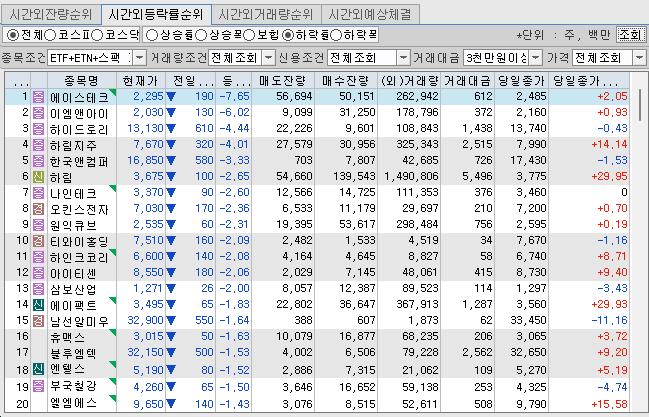Sort by 현재가 column header
This screenshot has width=649, height=417.
(141, 81)
